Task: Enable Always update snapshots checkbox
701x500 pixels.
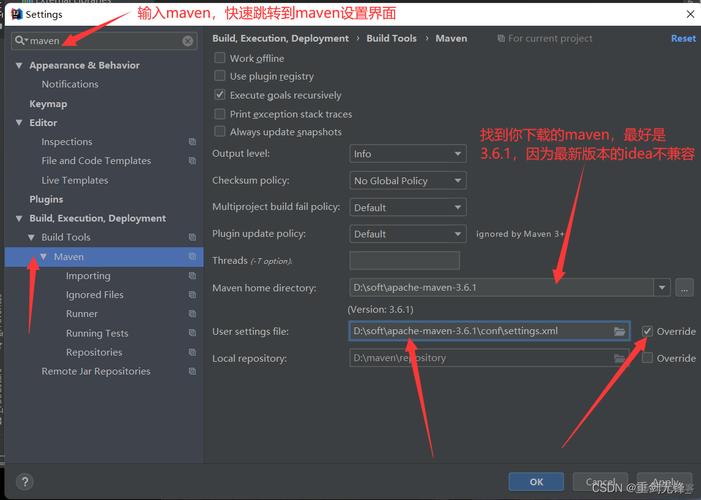Action: [x=220, y=131]
